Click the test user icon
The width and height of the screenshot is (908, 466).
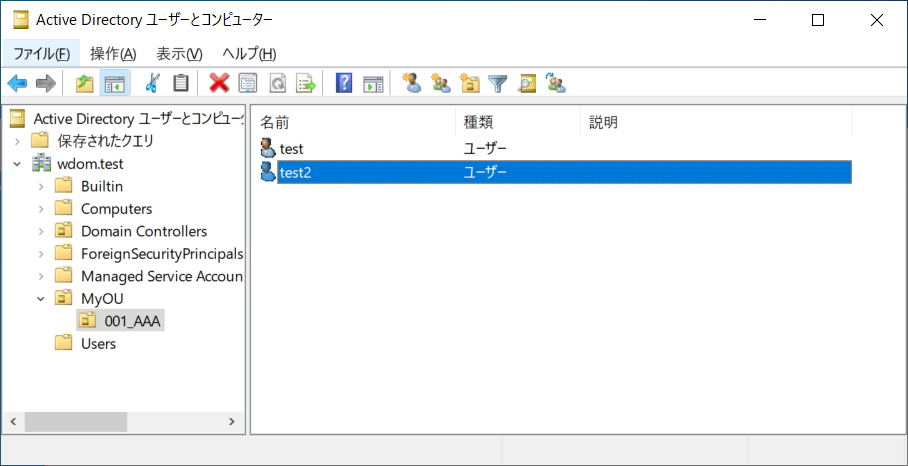(268, 149)
